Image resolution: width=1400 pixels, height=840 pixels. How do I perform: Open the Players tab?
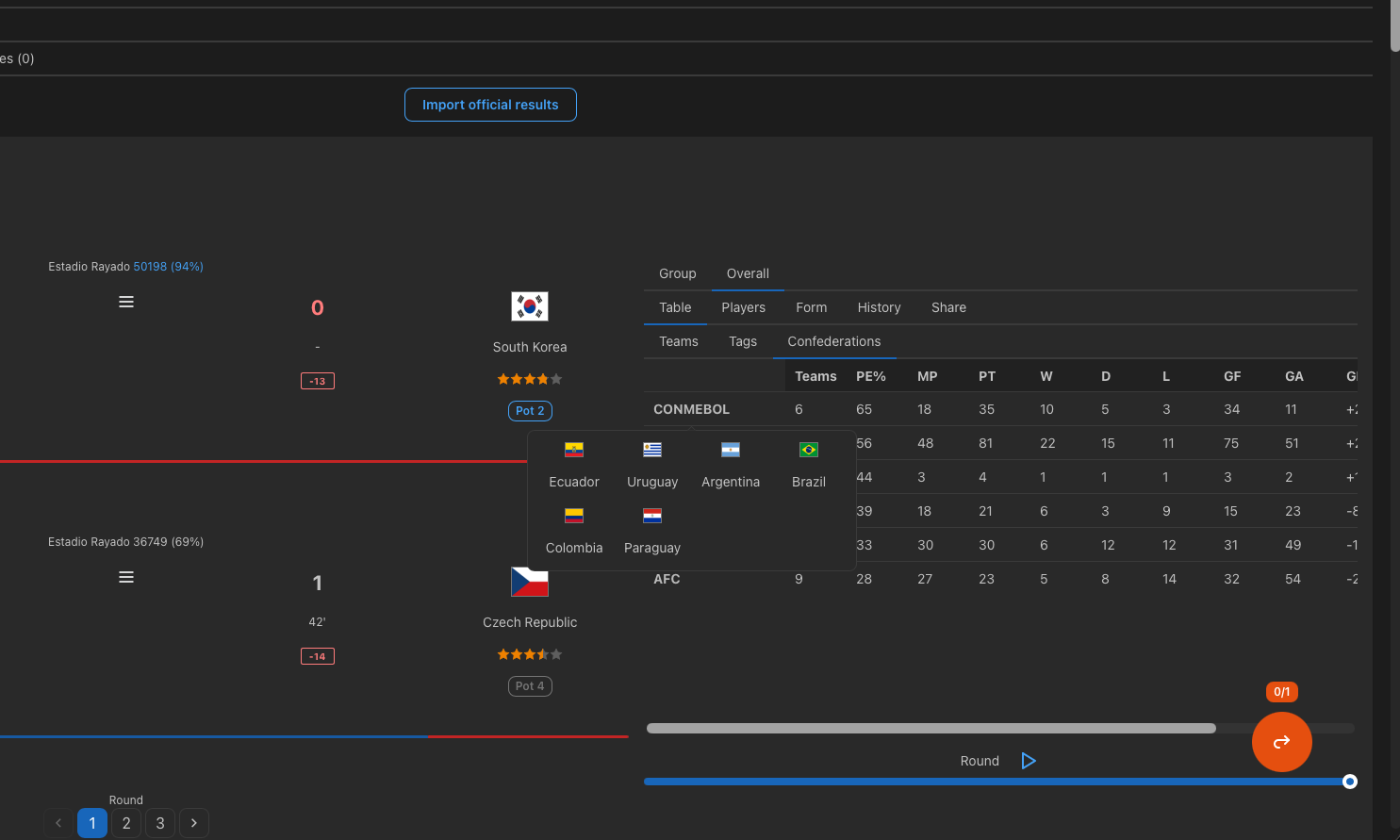(744, 307)
